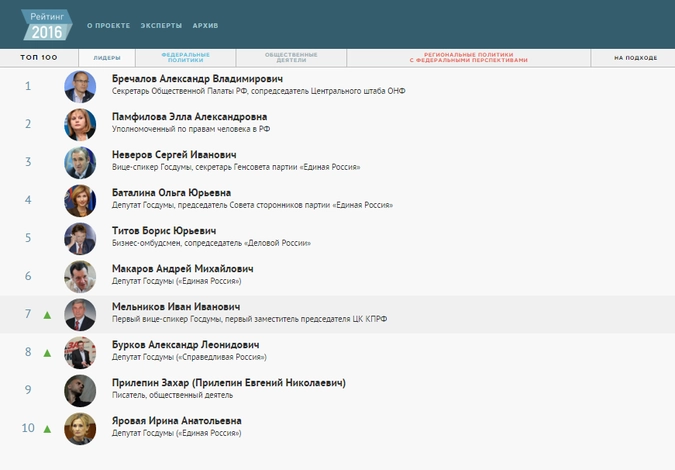This screenshot has height=470, width=675.
Task: Click photo of Бречалов Александр Владимирович
Action: 80,87
